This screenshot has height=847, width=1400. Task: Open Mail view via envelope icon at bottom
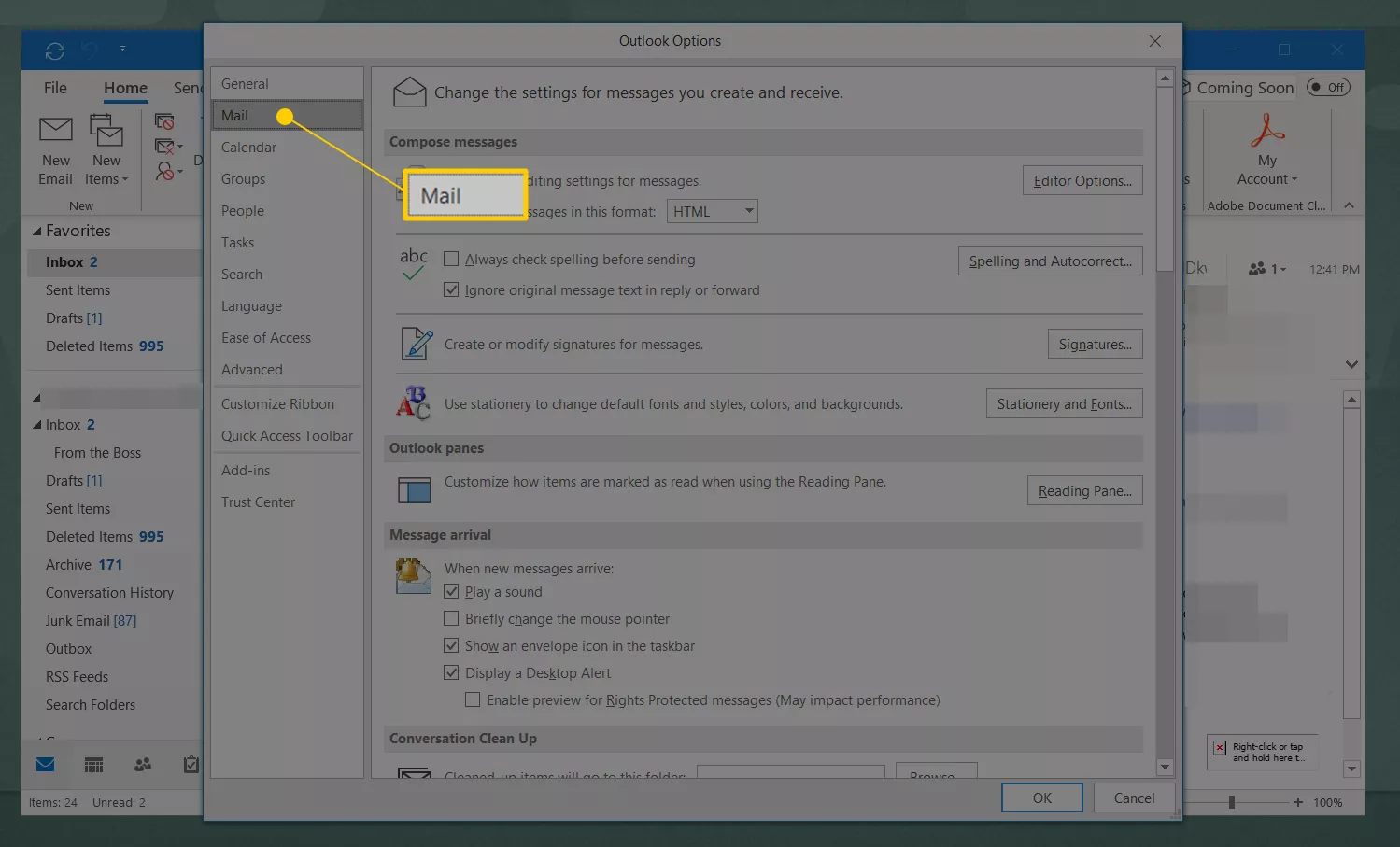coord(45,765)
